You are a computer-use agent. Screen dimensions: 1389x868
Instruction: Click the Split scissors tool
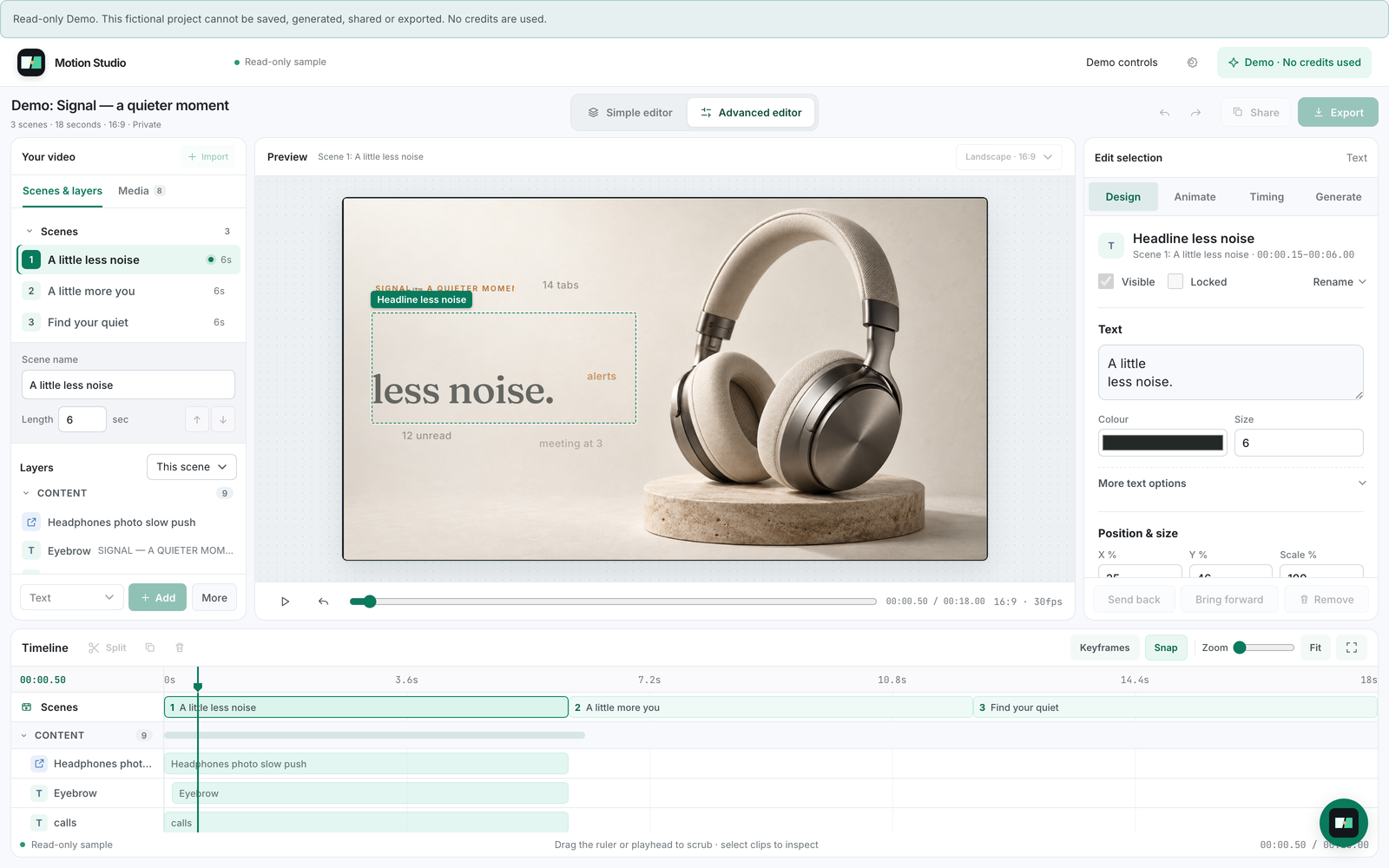[x=108, y=648]
